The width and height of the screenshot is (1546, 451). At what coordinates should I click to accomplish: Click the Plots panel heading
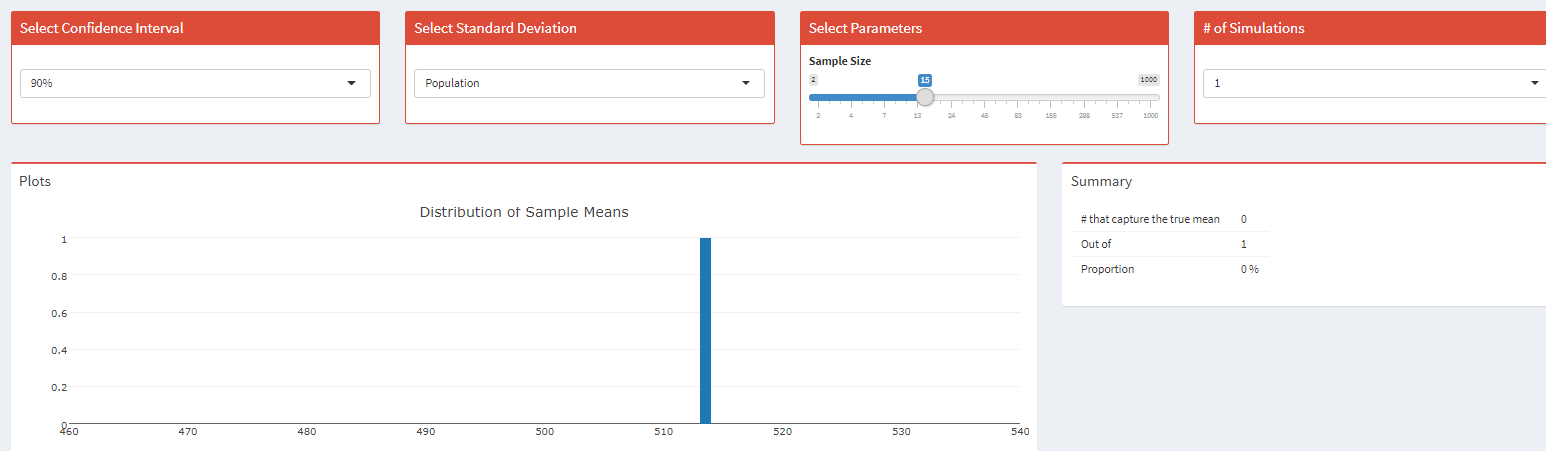[x=35, y=181]
